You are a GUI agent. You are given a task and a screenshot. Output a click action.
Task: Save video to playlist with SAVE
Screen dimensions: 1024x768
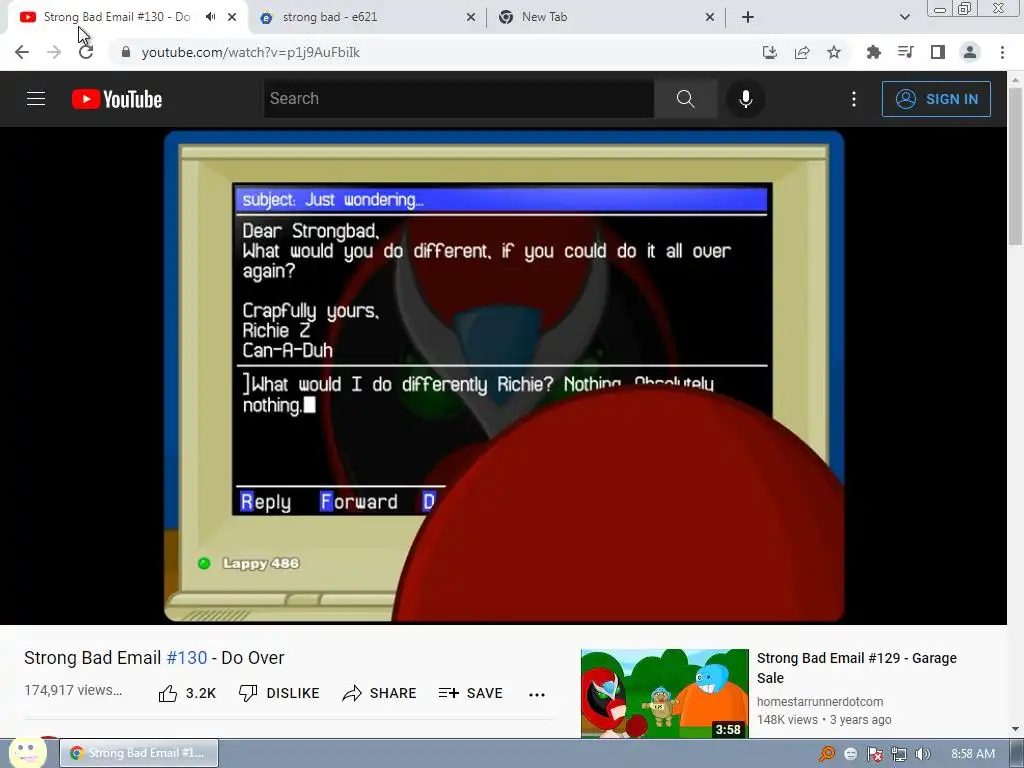471,694
